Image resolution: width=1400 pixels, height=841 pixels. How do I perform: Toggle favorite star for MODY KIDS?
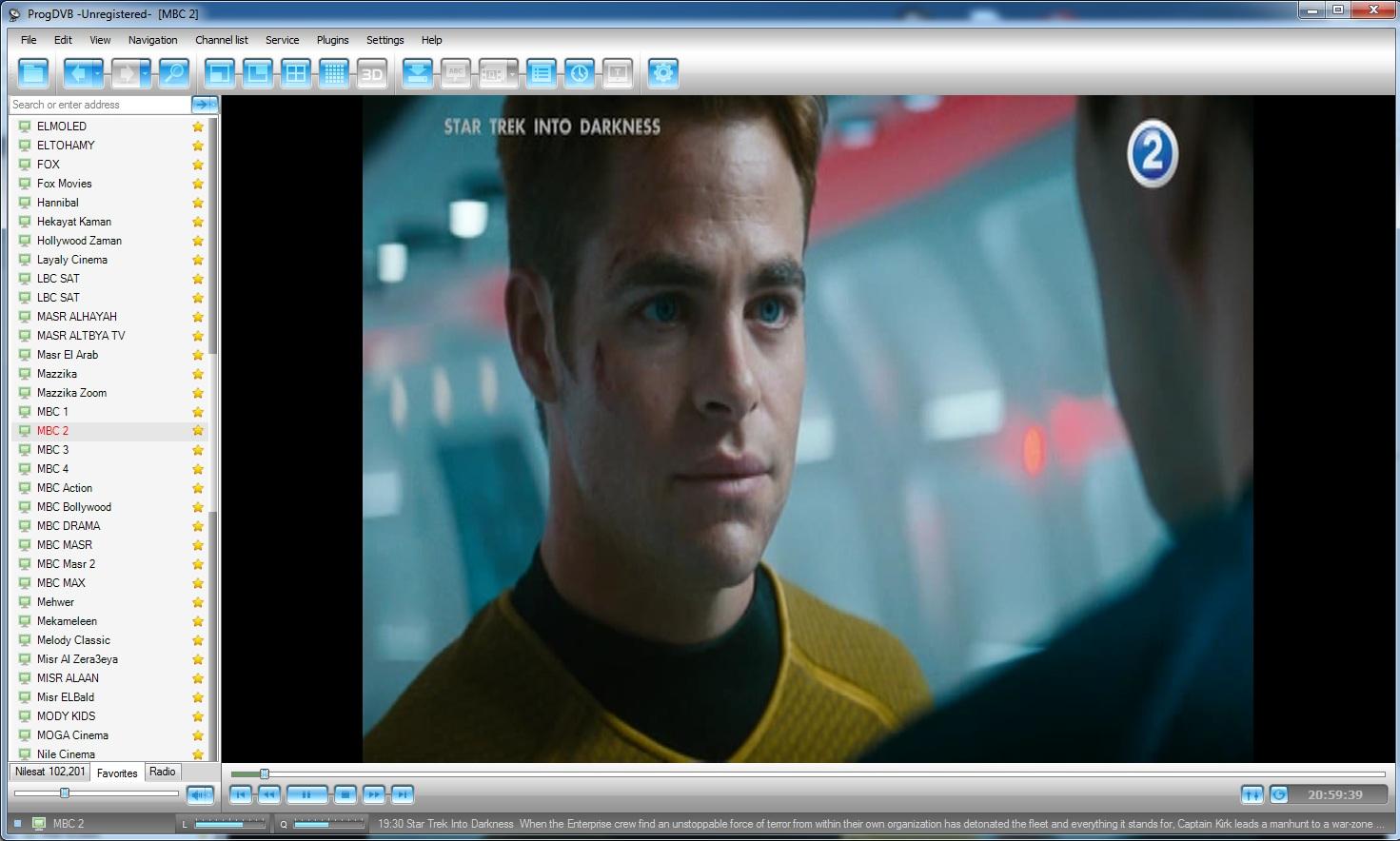point(198,716)
